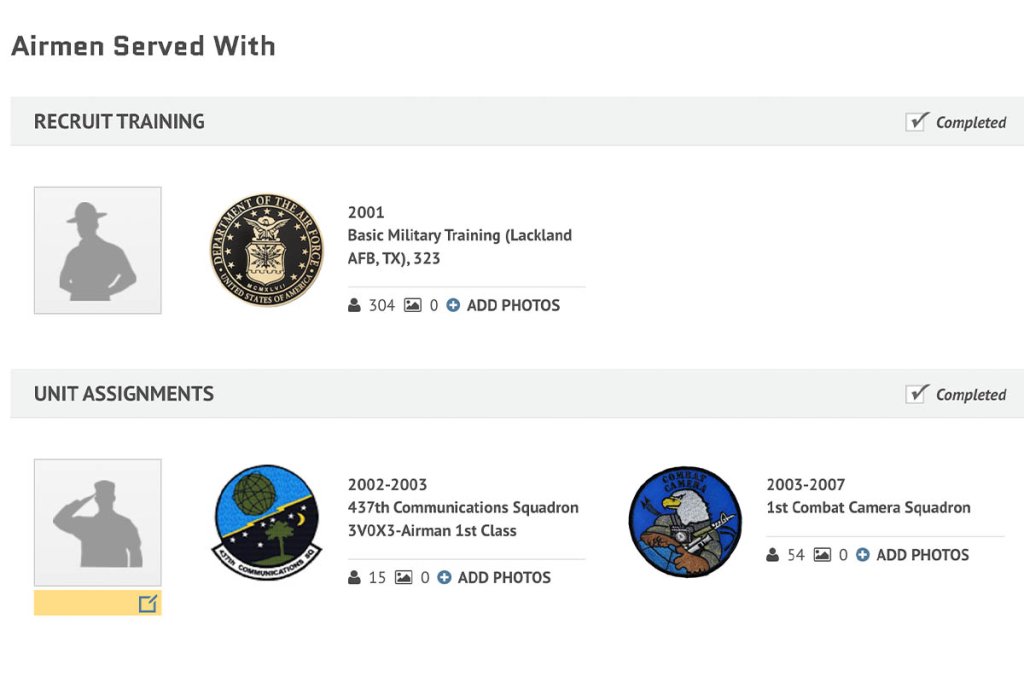Click the saluting airman silhouette thumbnail
Image resolution: width=1024 pixels, height=682 pixels.
[x=98, y=522]
